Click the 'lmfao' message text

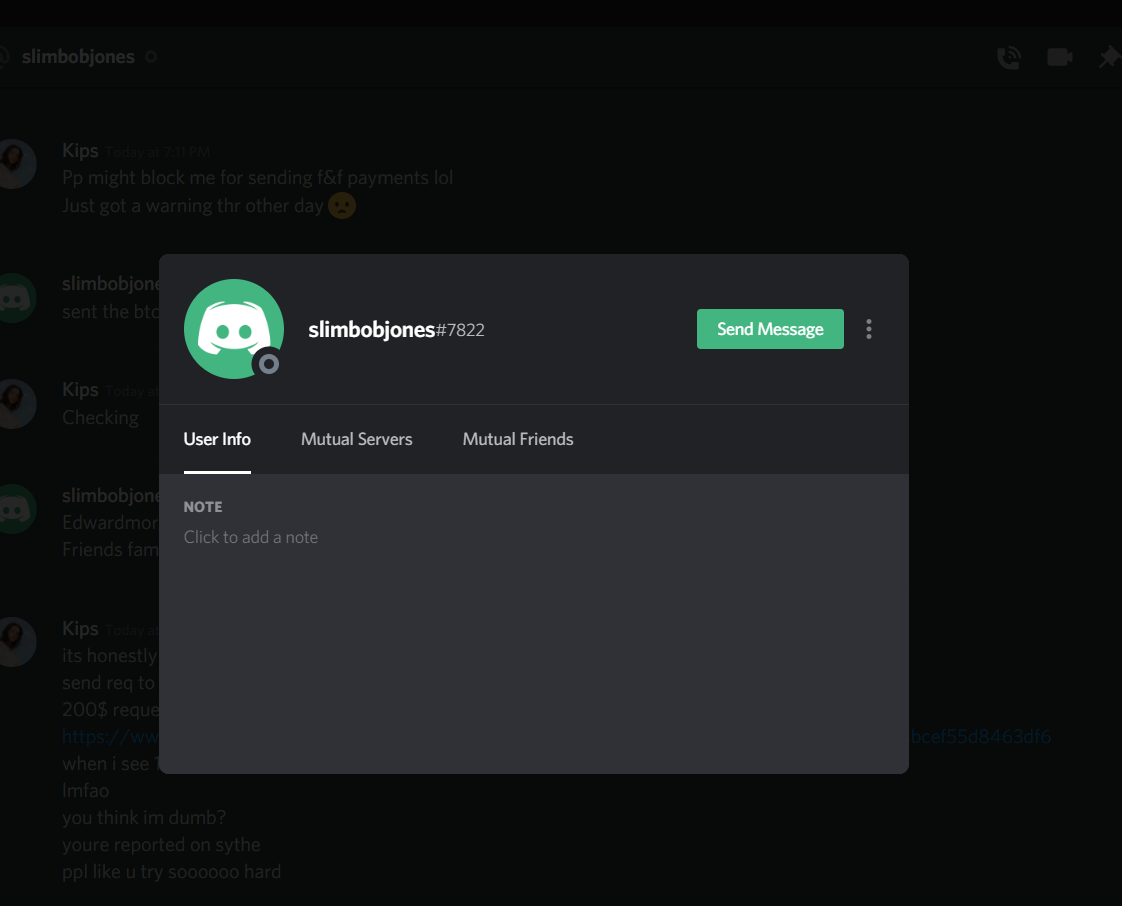(x=85, y=791)
